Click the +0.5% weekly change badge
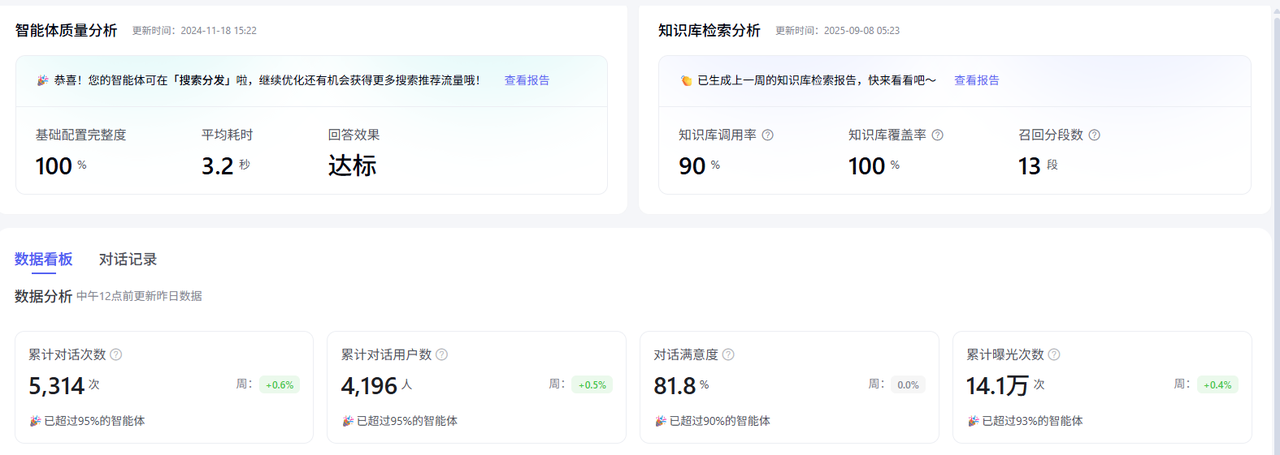1280x455 pixels. [x=592, y=385]
